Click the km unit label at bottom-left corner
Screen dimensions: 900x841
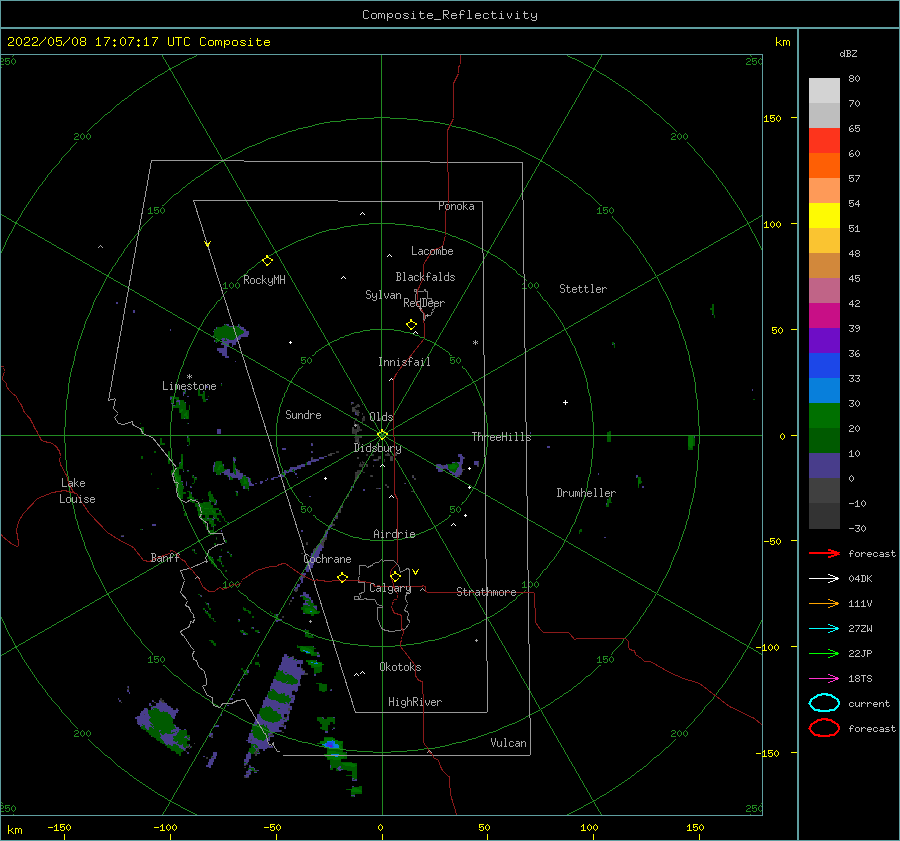pyautogui.click(x=14, y=830)
